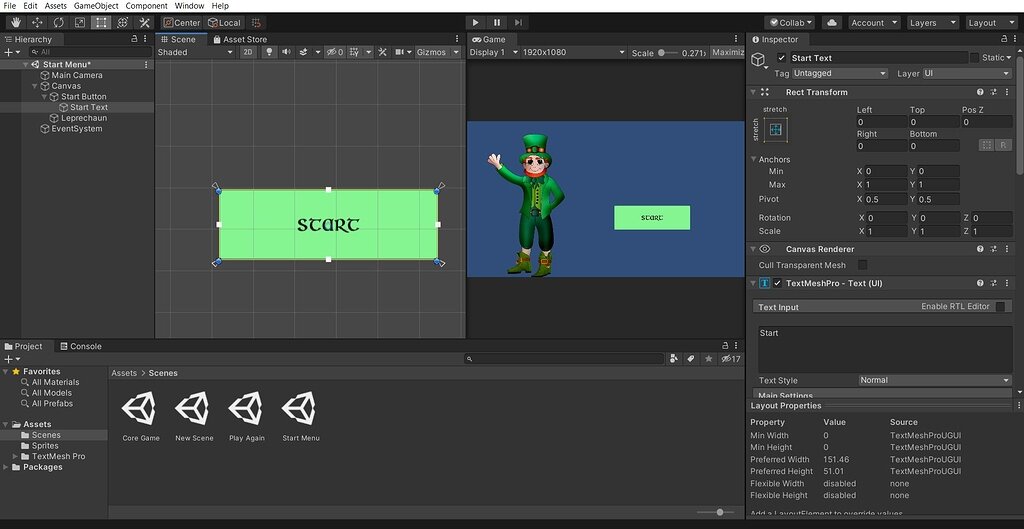Toggle TextMeshPro component enabled checkbox
Image resolution: width=1024 pixels, height=529 pixels.
click(x=778, y=283)
